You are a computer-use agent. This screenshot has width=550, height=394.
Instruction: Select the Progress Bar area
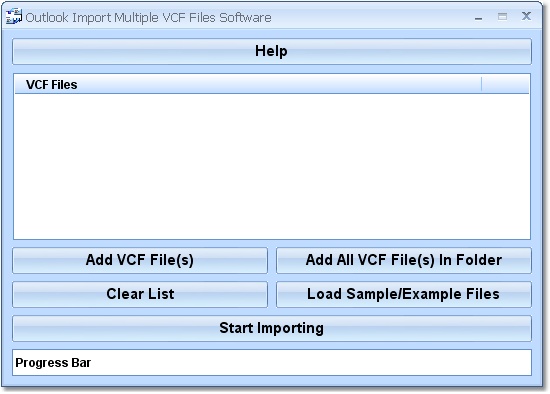coord(272,362)
